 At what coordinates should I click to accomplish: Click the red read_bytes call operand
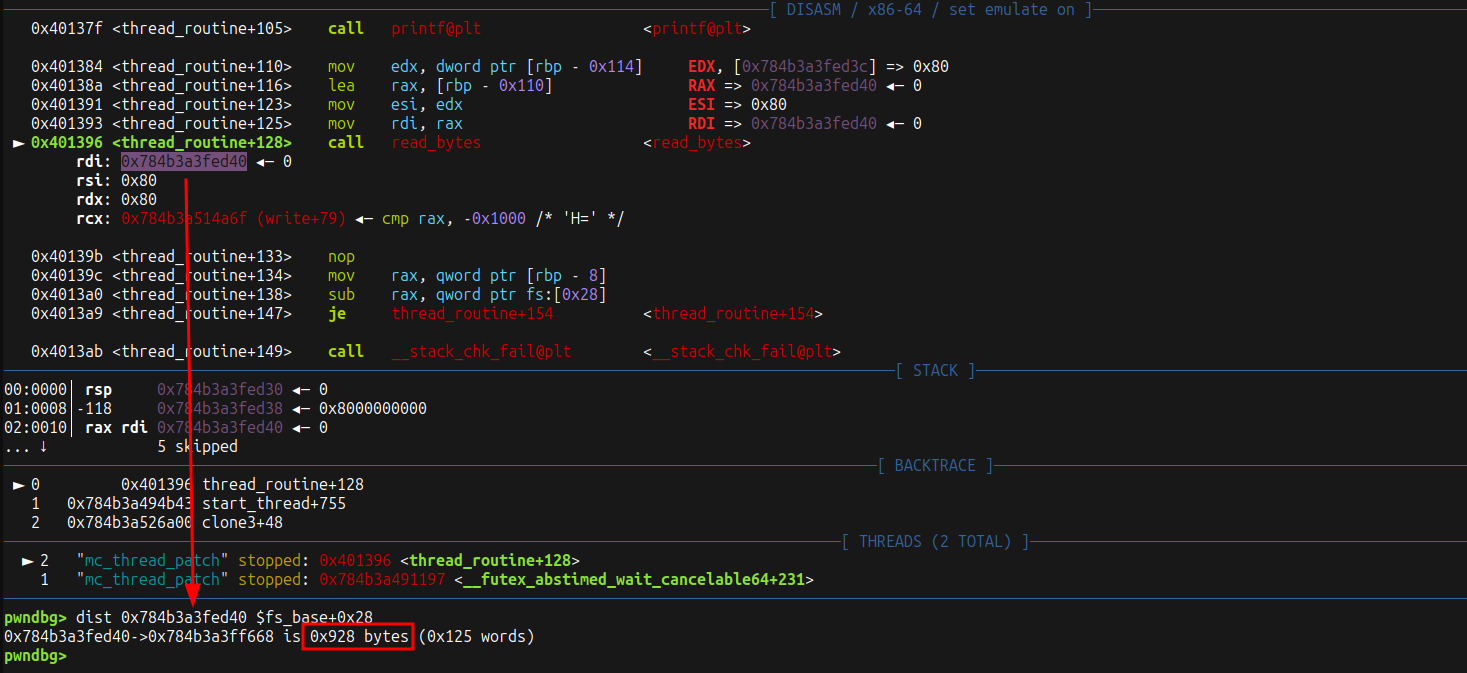click(435, 143)
